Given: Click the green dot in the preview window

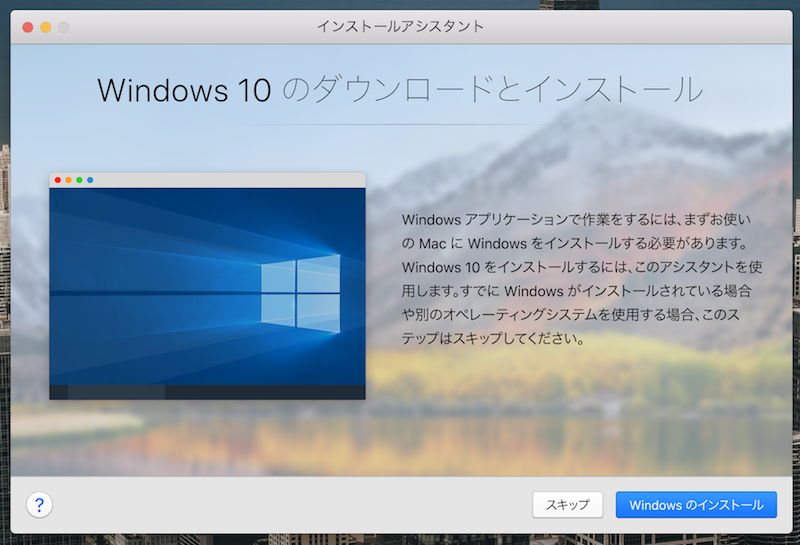Looking at the screenshot, I should [x=79, y=180].
